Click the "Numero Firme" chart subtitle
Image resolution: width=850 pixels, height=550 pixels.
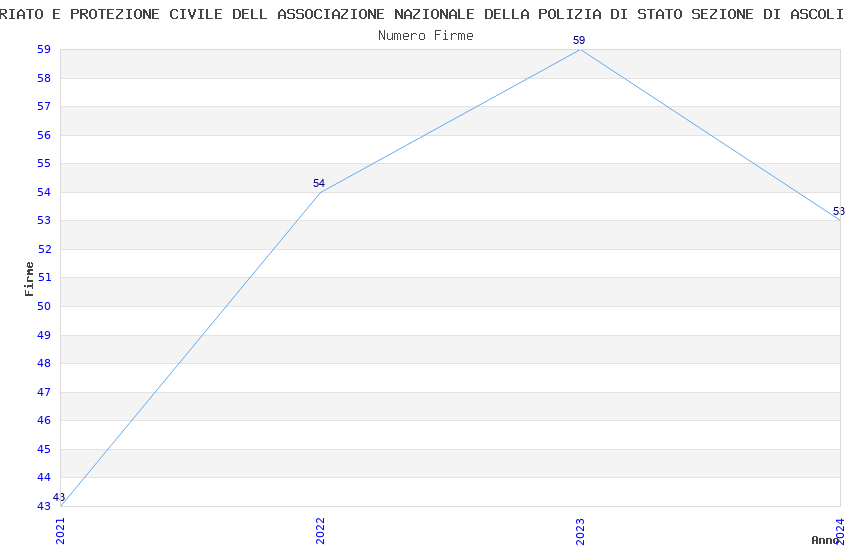click(x=425, y=35)
